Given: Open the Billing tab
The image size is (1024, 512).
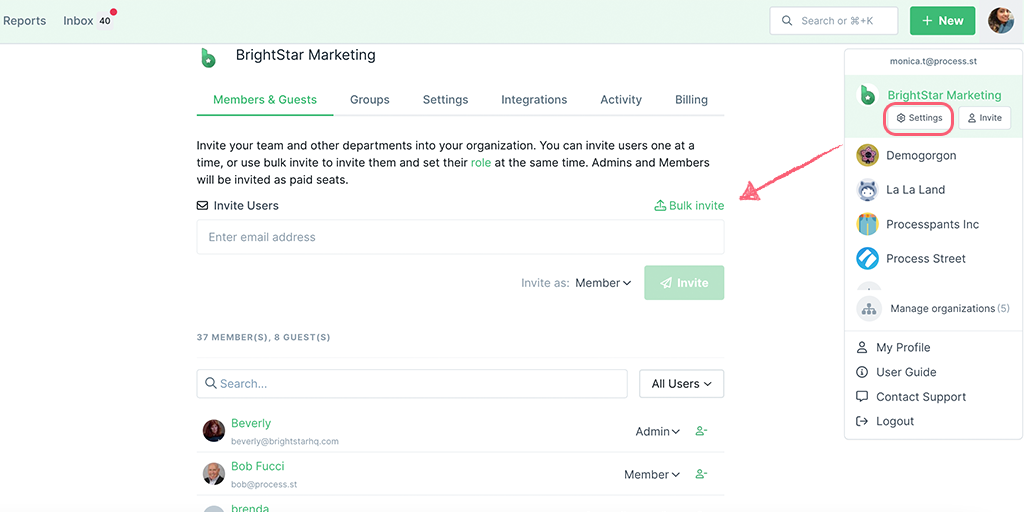Looking at the screenshot, I should click(691, 100).
